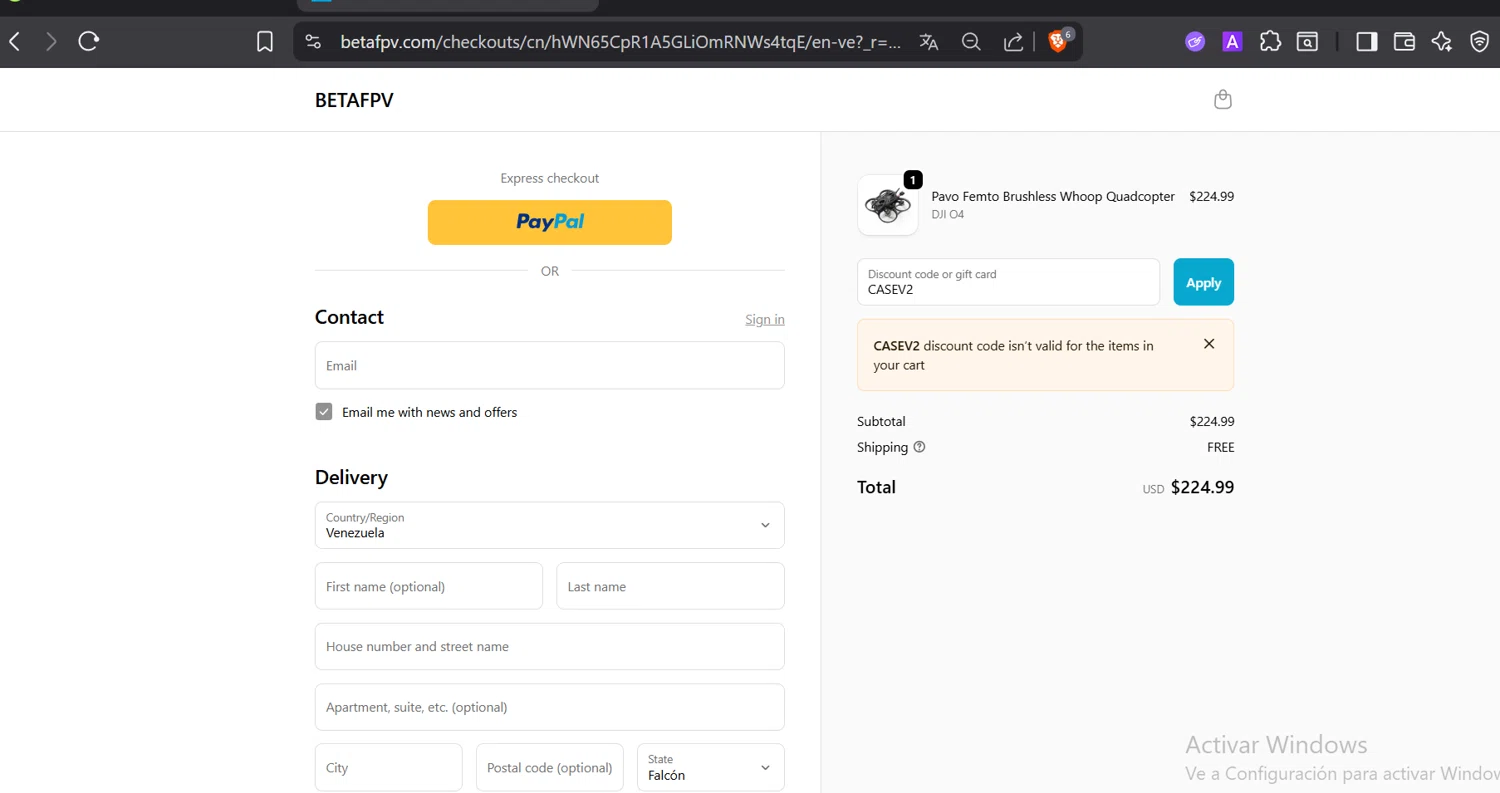The width and height of the screenshot is (1500, 793).
Task: Focus the Apartment, suite field
Action: pos(549,707)
